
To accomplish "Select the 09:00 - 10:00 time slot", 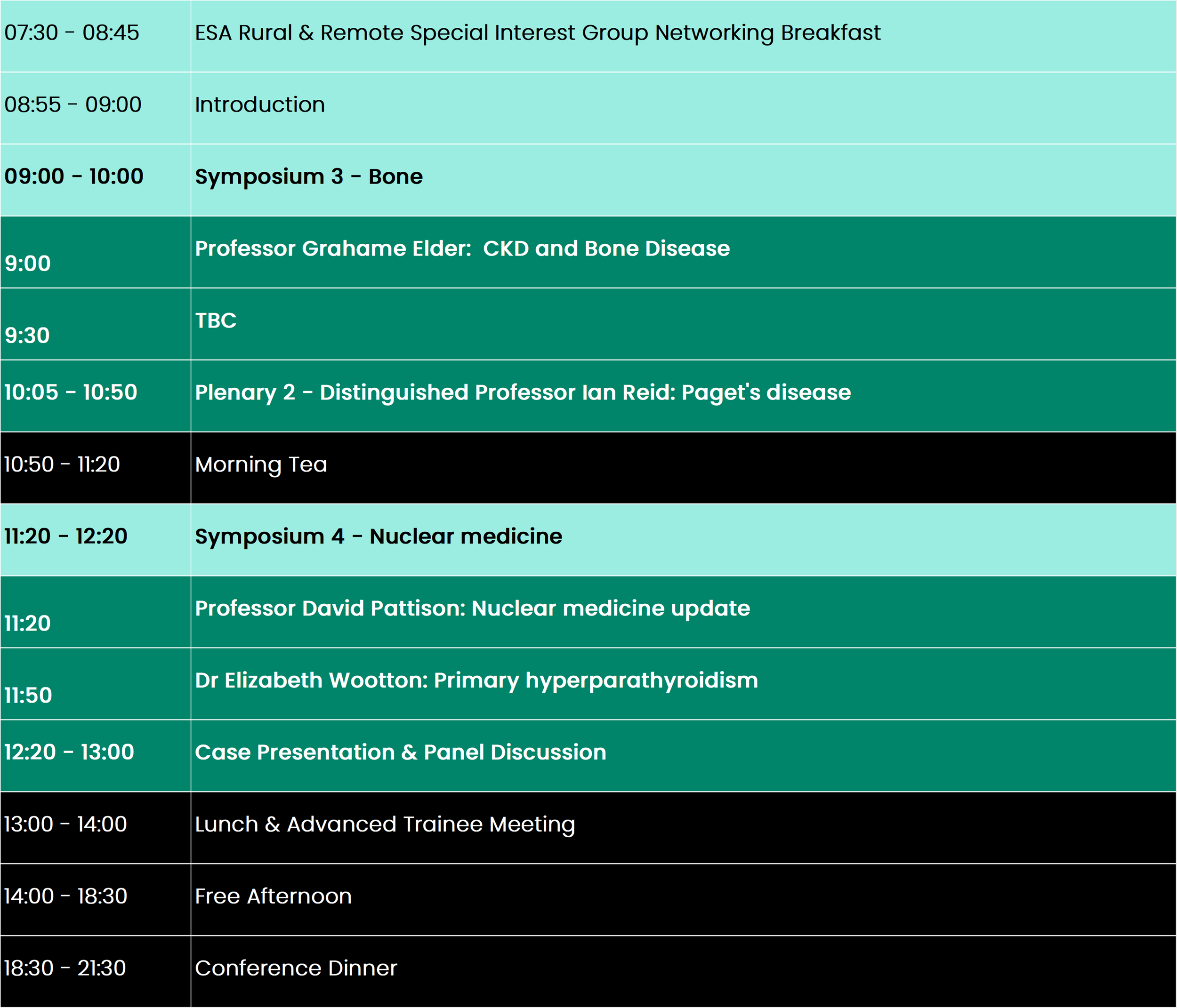I will tap(74, 176).
